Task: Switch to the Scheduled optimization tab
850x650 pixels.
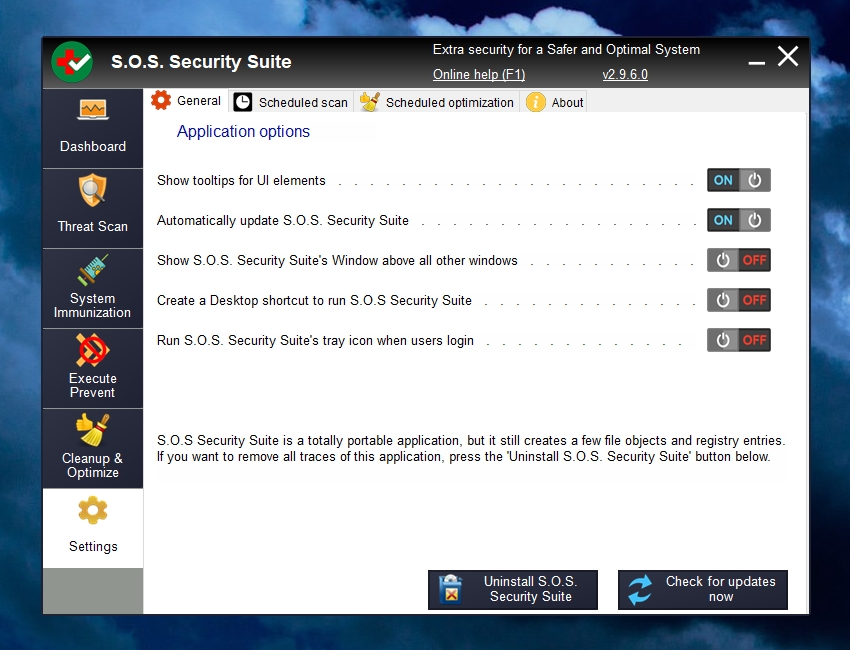Action: tap(437, 102)
